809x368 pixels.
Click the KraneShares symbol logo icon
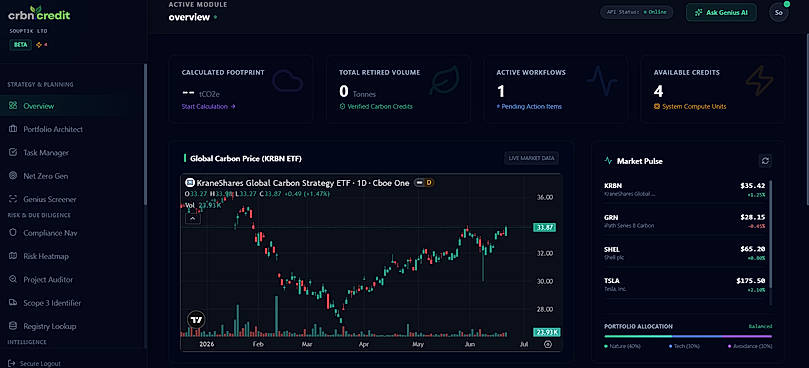pos(189,183)
